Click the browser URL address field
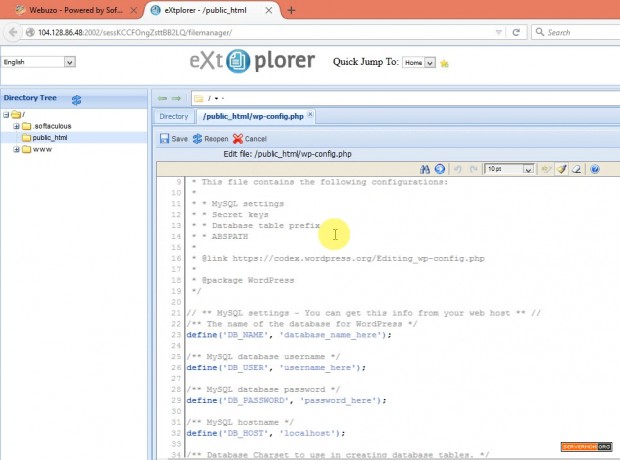The image size is (620, 460). coord(263,32)
